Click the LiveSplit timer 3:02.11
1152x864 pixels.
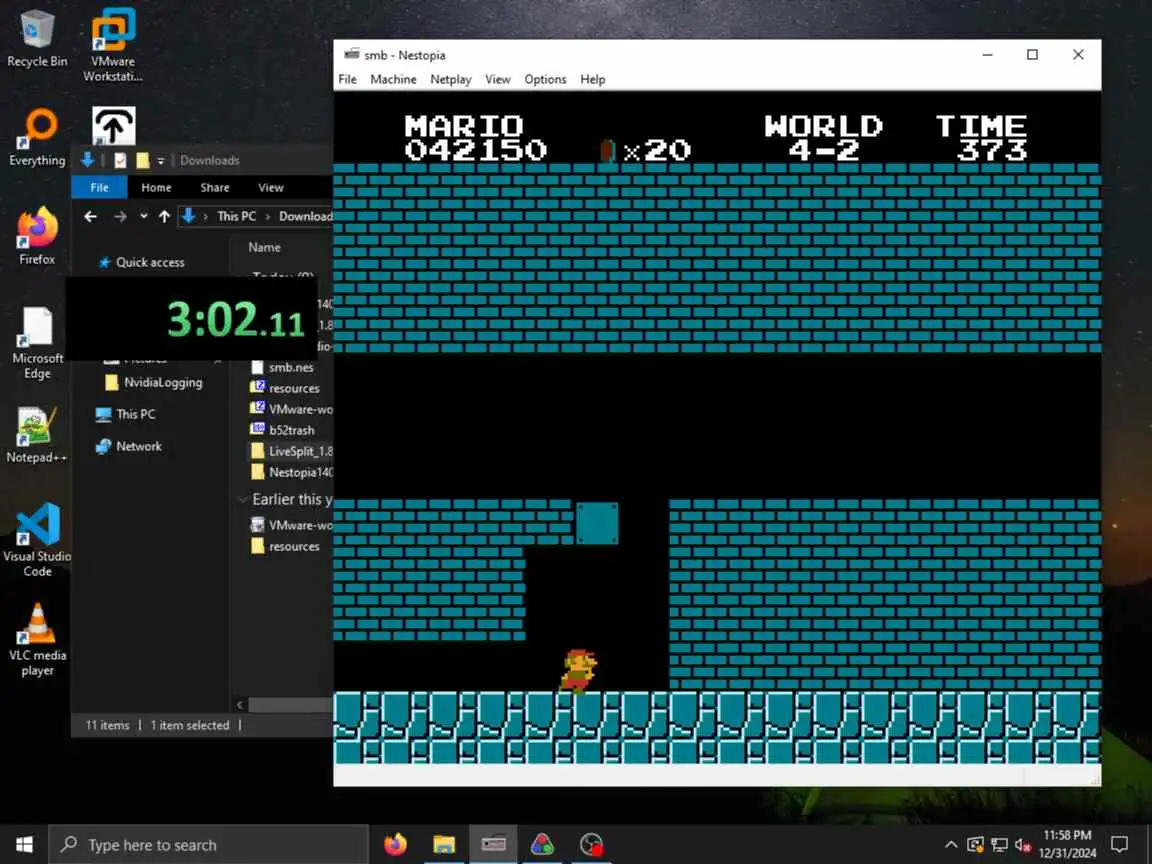(x=235, y=320)
